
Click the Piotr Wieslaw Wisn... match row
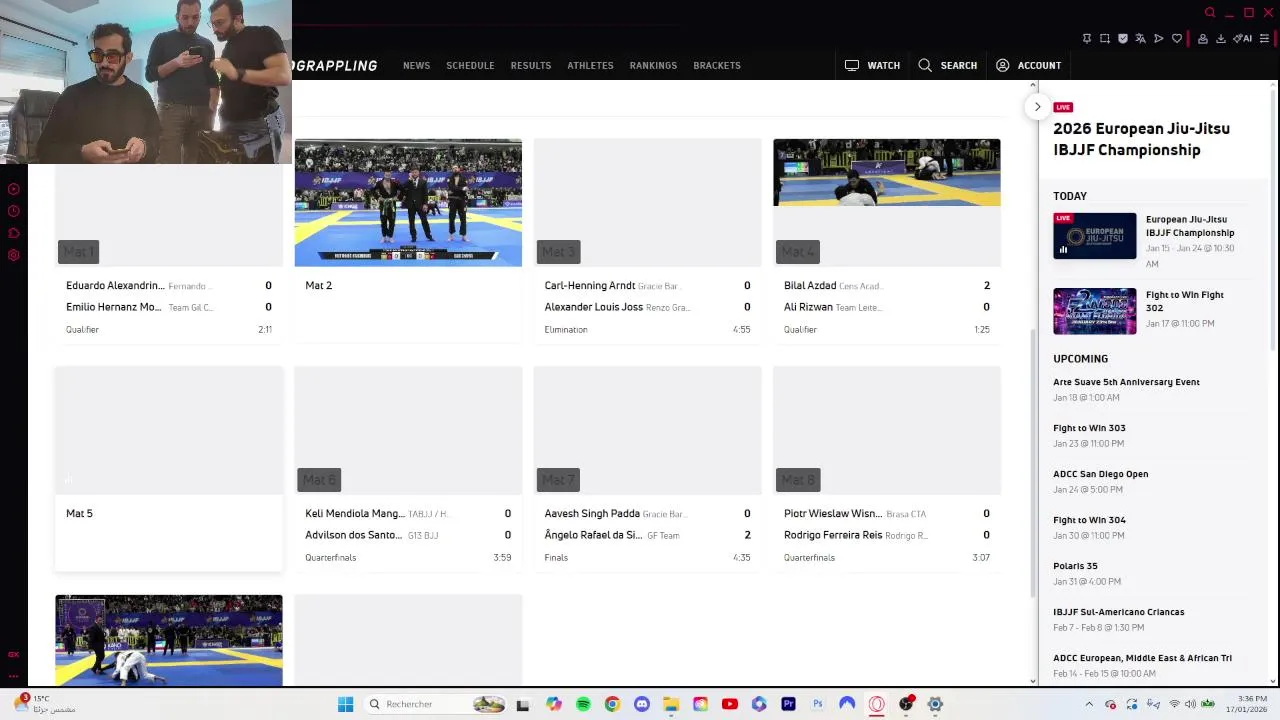click(x=886, y=514)
